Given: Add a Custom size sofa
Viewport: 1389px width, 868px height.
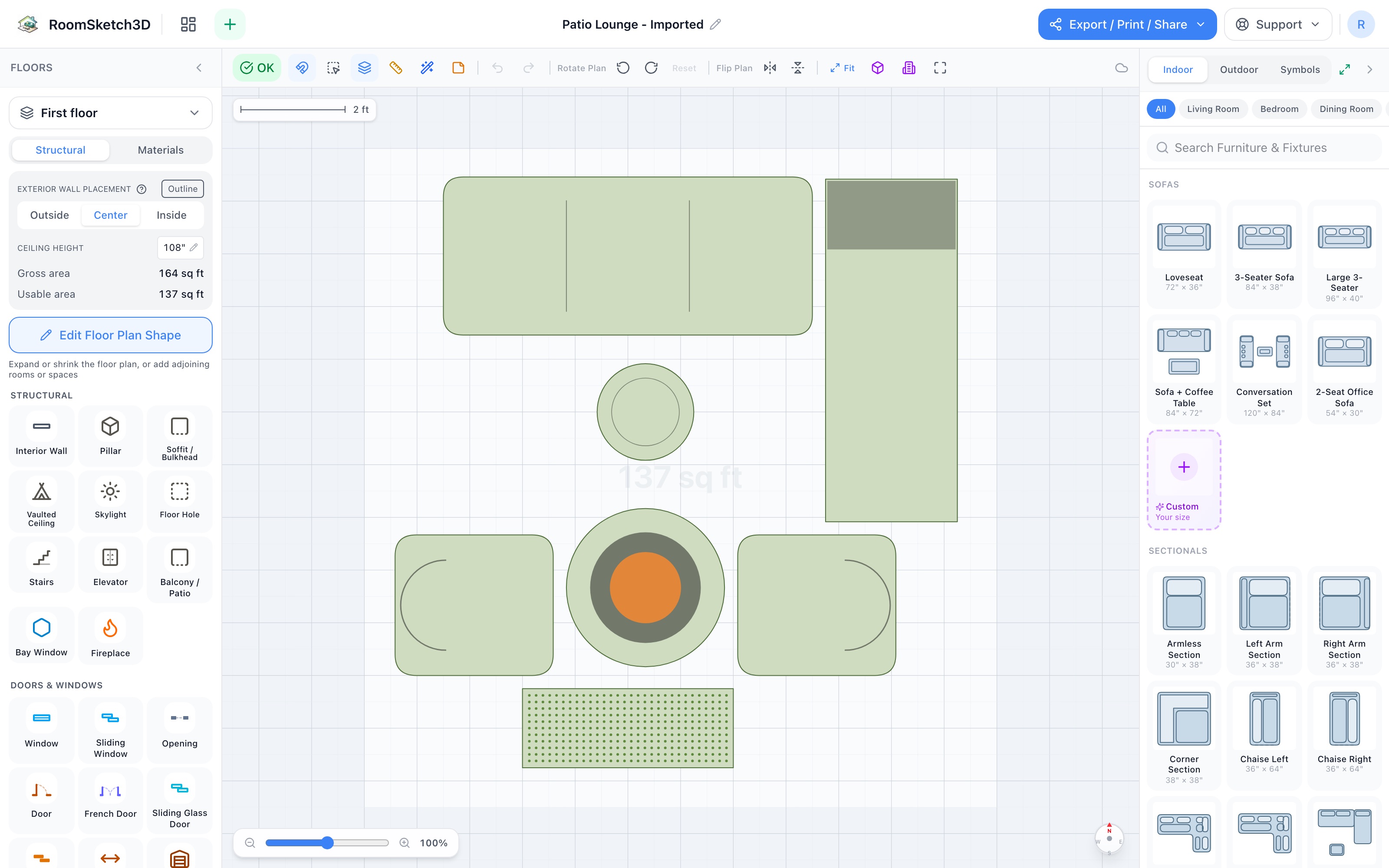Looking at the screenshot, I should pos(1184,480).
